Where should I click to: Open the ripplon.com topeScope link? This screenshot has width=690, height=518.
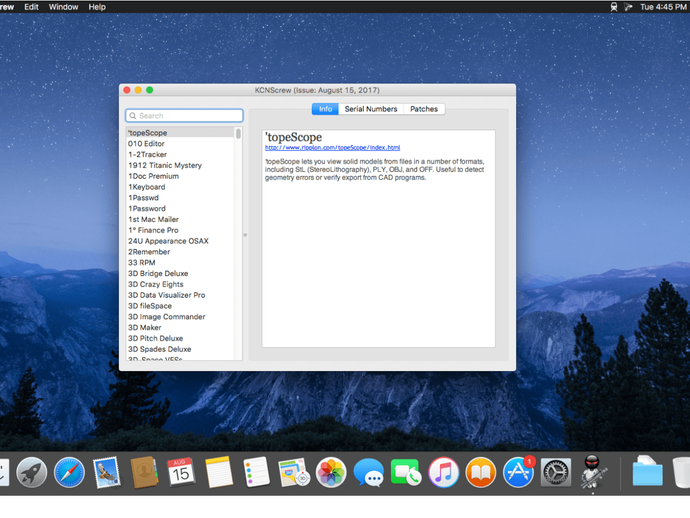(x=332, y=147)
